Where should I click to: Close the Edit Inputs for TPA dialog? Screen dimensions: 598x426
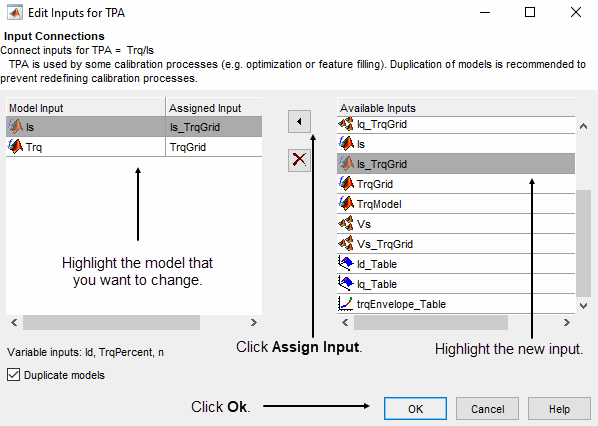point(575,13)
